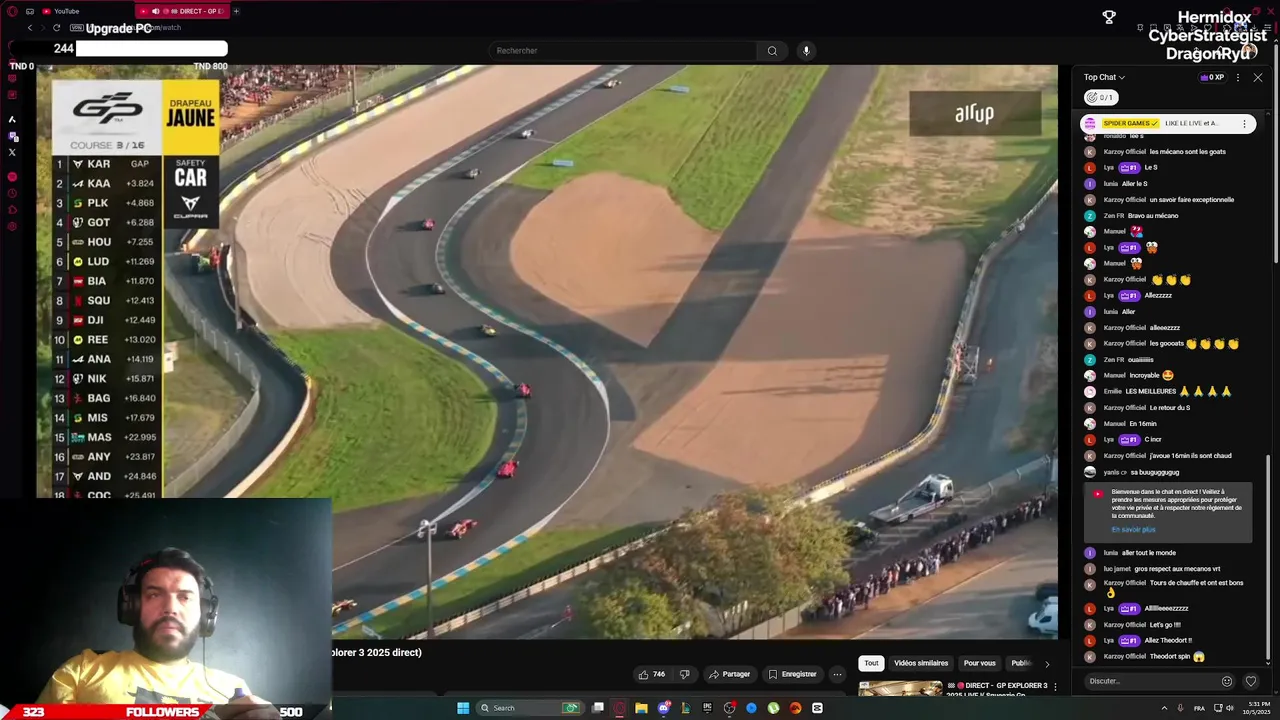1280x720 pixels.
Task: Click luc jamet's gros respect message
Action: coord(1177,568)
